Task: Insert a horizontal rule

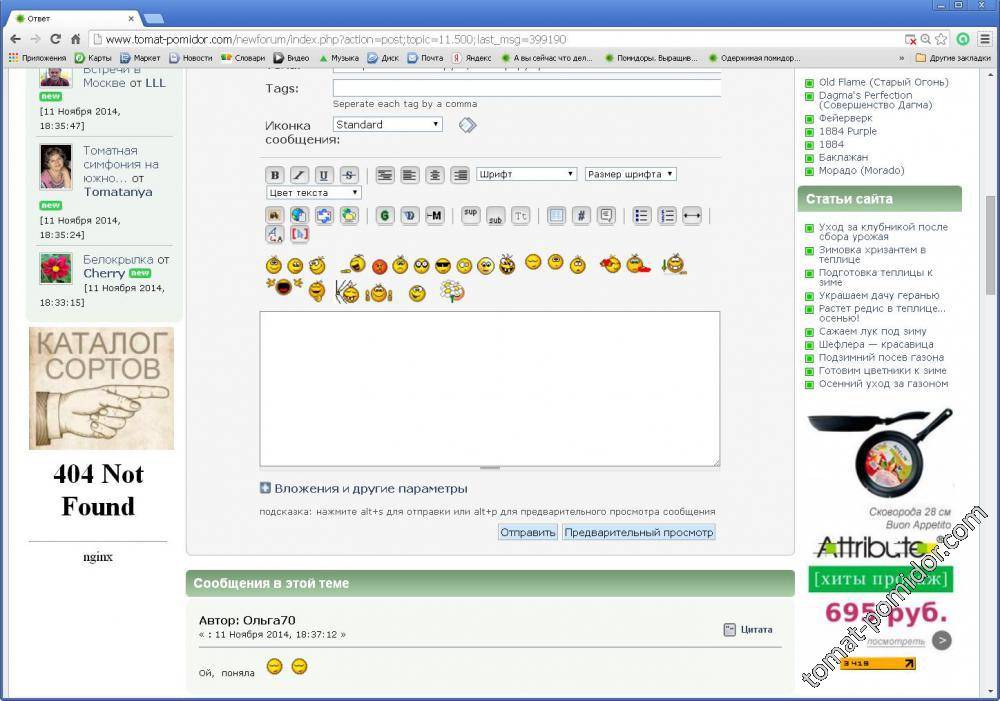Action: click(x=692, y=215)
